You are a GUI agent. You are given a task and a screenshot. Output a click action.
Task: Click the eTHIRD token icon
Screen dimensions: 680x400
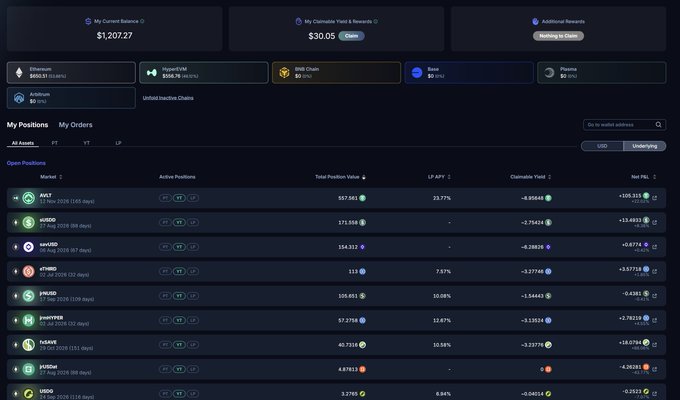[29, 272]
